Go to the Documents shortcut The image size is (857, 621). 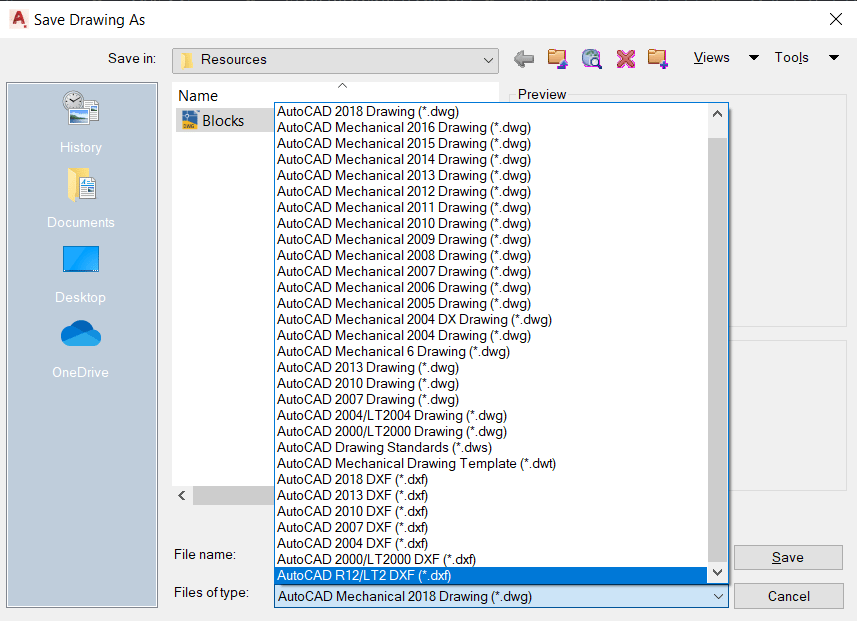click(x=81, y=197)
